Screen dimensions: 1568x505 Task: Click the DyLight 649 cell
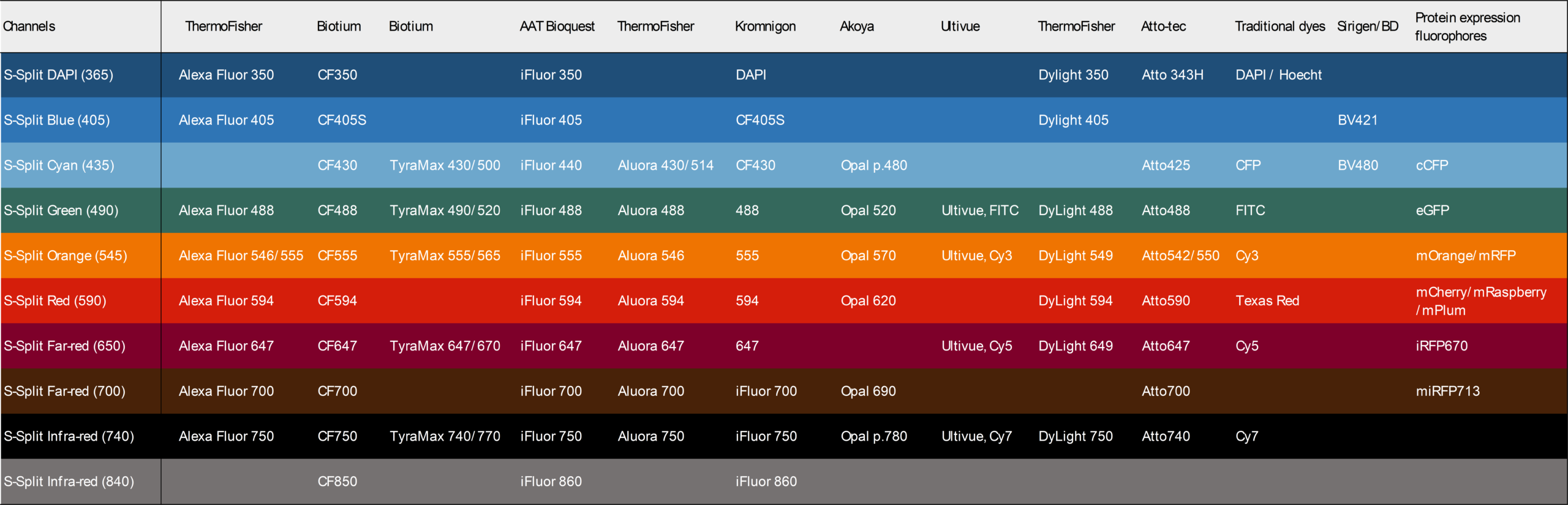(1076, 346)
